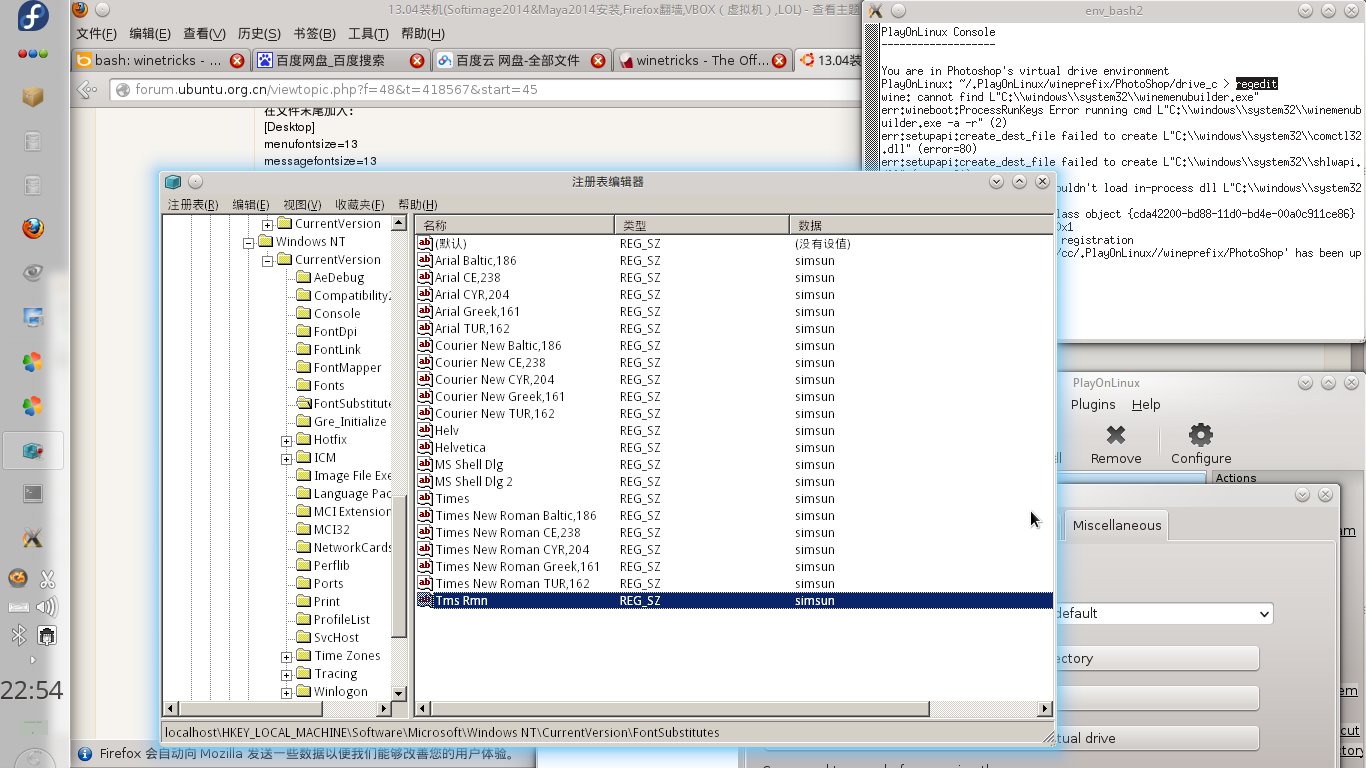
Task: Select the NetworkCards registry key
Action: tap(353, 547)
